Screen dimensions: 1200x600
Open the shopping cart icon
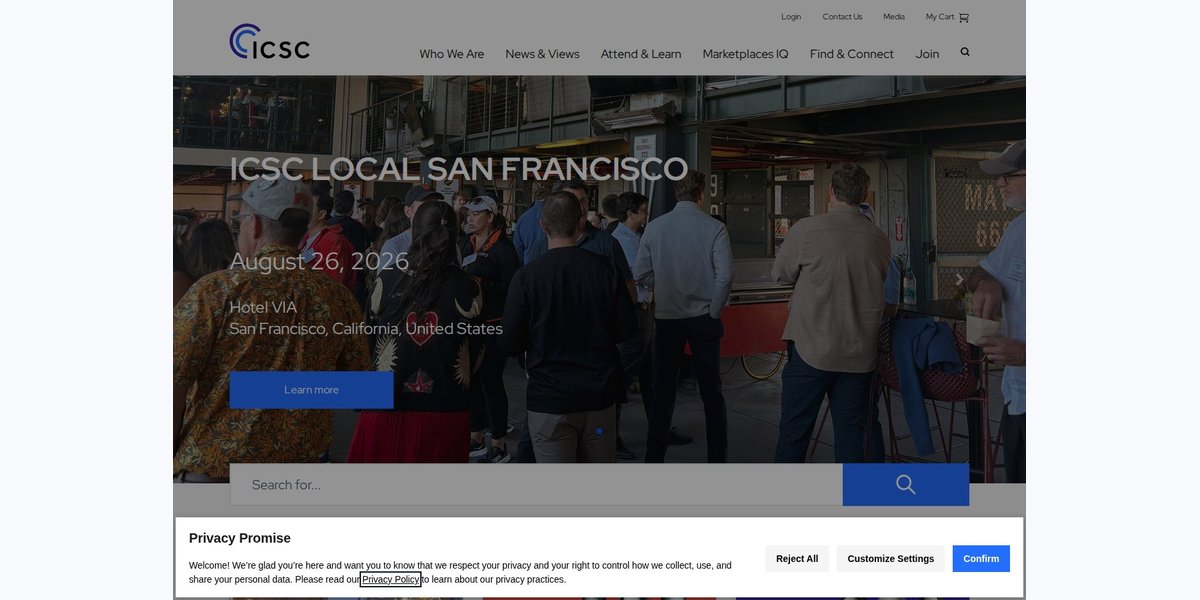click(x=964, y=17)
